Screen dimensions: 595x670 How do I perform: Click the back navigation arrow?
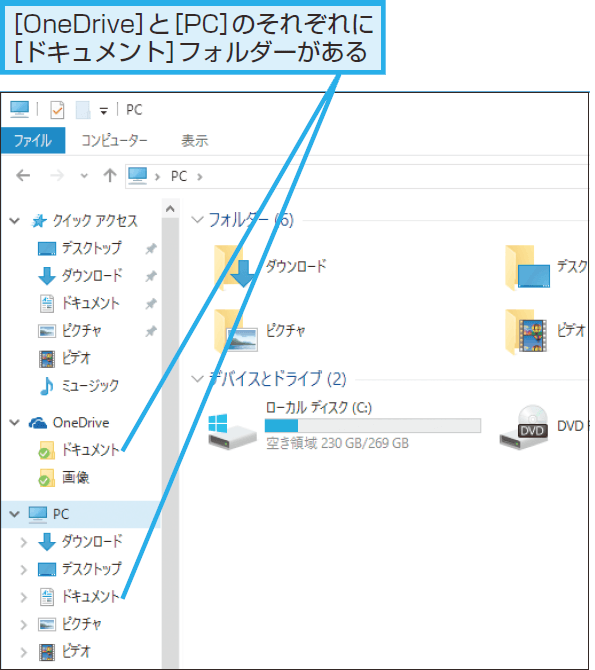click(x=23, y=176)
